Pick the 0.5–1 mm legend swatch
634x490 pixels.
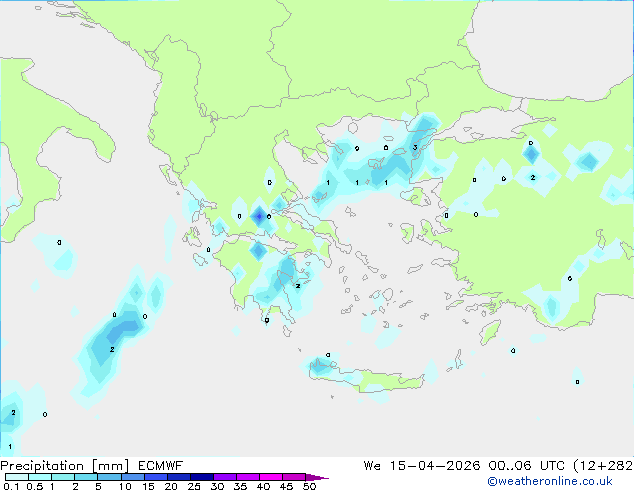[x=40, y=477]
